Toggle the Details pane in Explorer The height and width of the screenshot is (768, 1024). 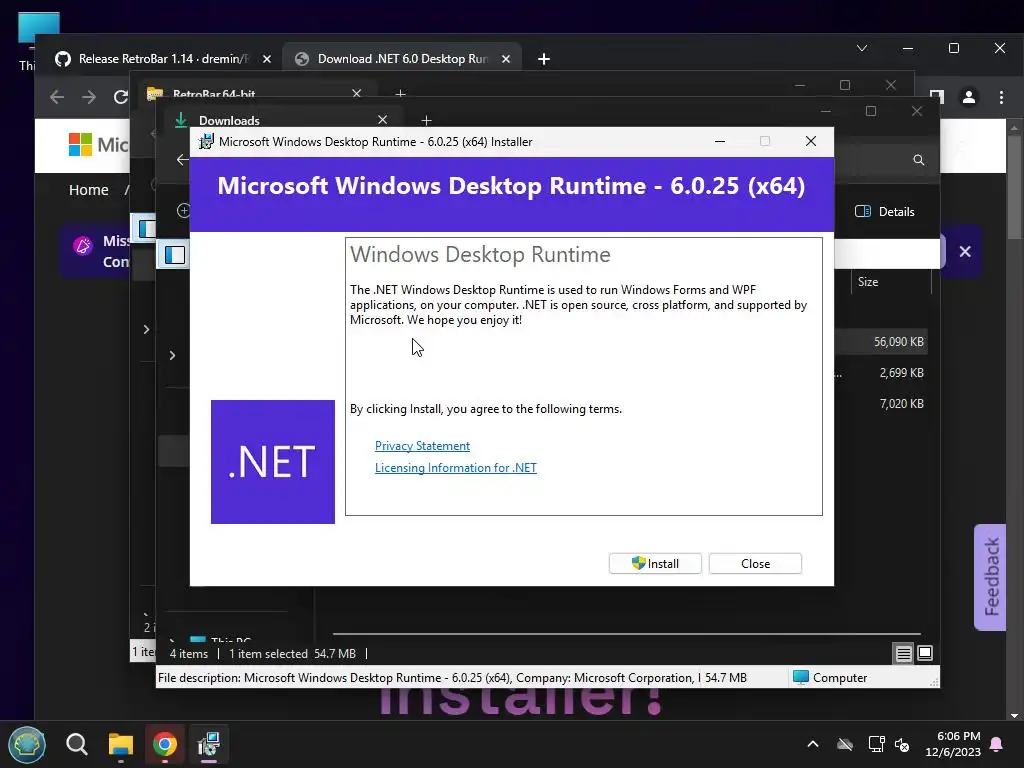pos(885,212)
